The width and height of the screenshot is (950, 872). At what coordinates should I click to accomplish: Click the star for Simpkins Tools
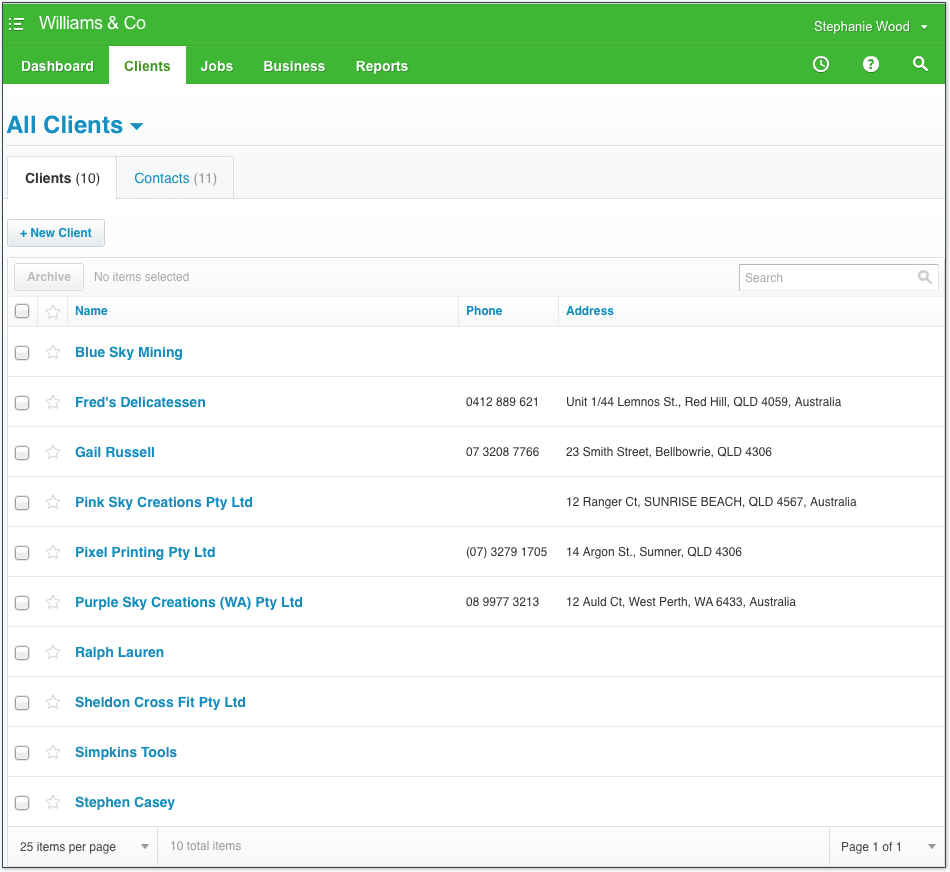click(x=53, y=752)
